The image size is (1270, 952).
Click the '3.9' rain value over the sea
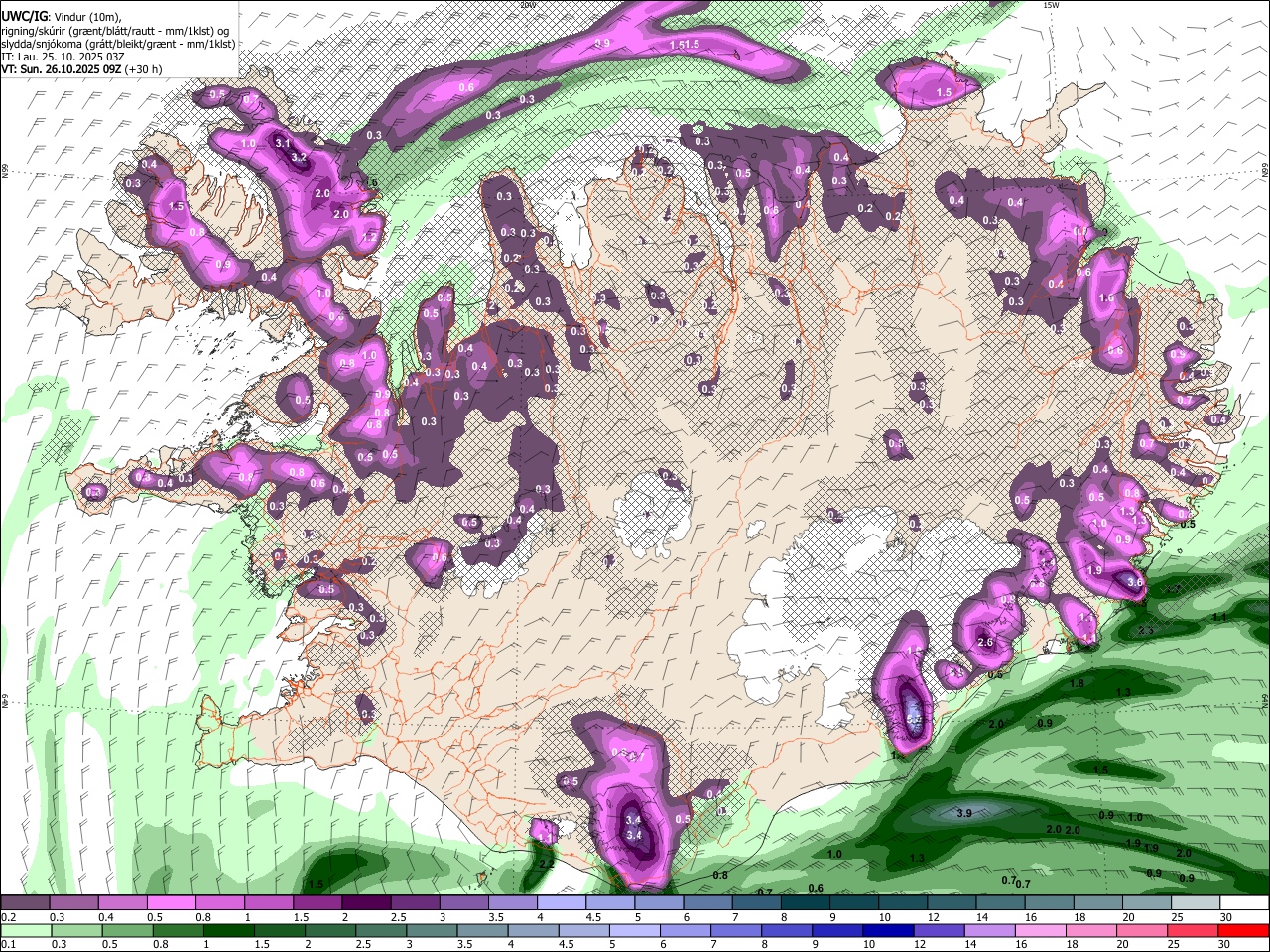click(x=963, y=813)
